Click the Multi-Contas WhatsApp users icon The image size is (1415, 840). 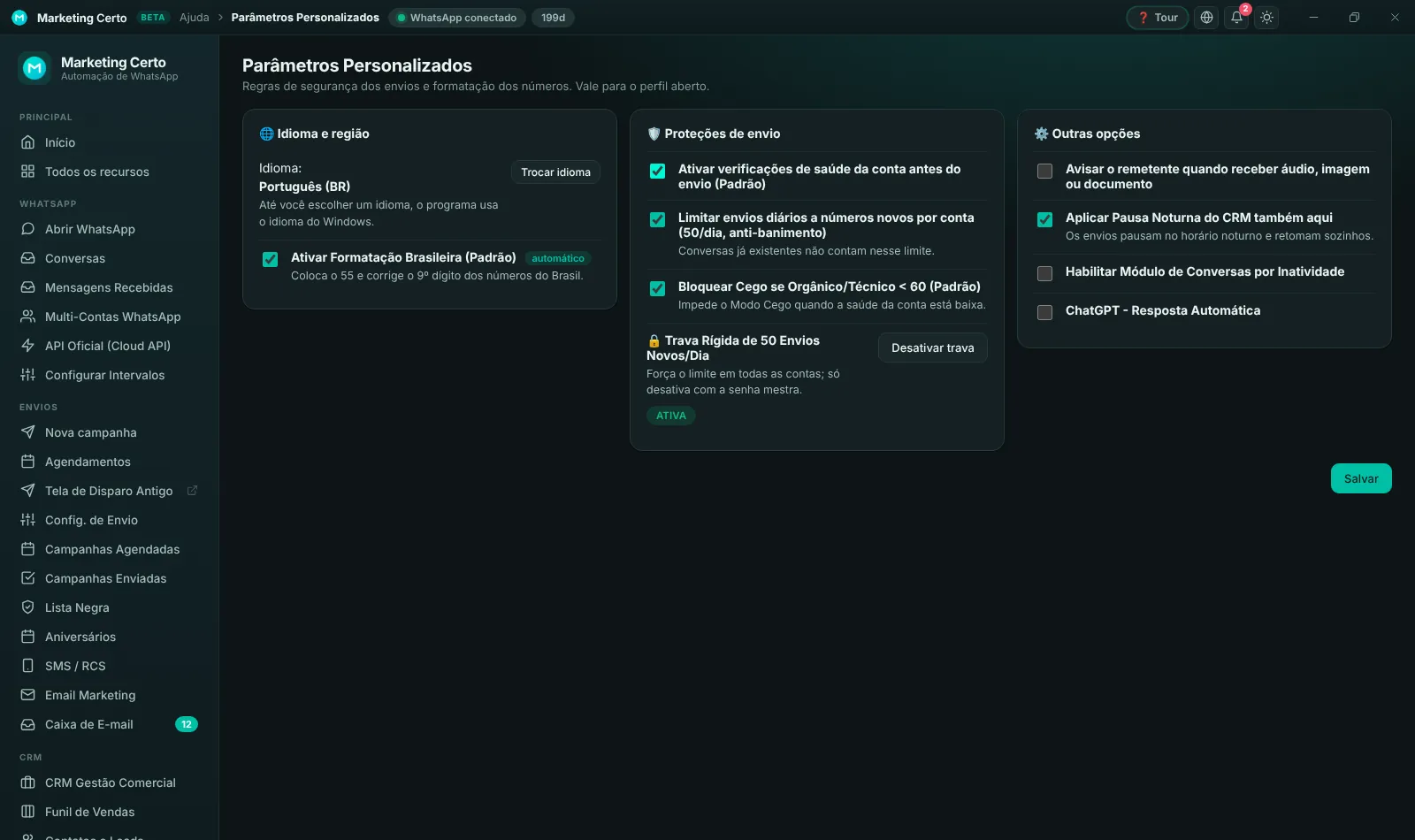click(x=27, y=317)
